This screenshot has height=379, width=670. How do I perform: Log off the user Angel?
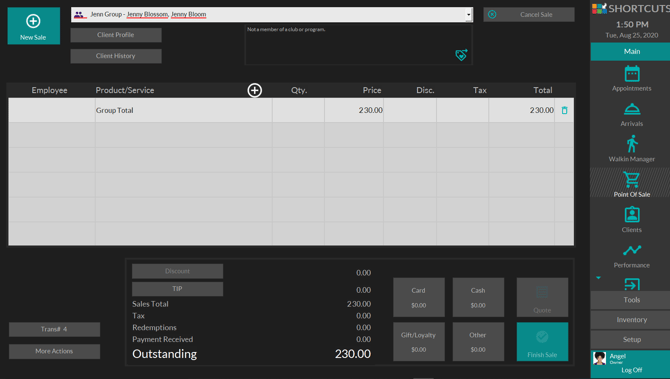[632, 370]
